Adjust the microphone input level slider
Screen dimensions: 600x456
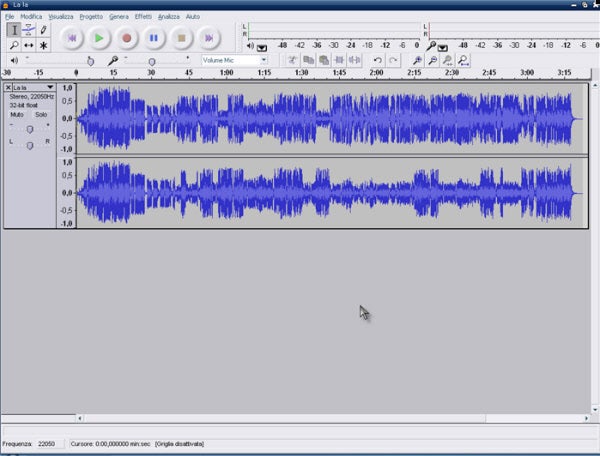[157, 61]
